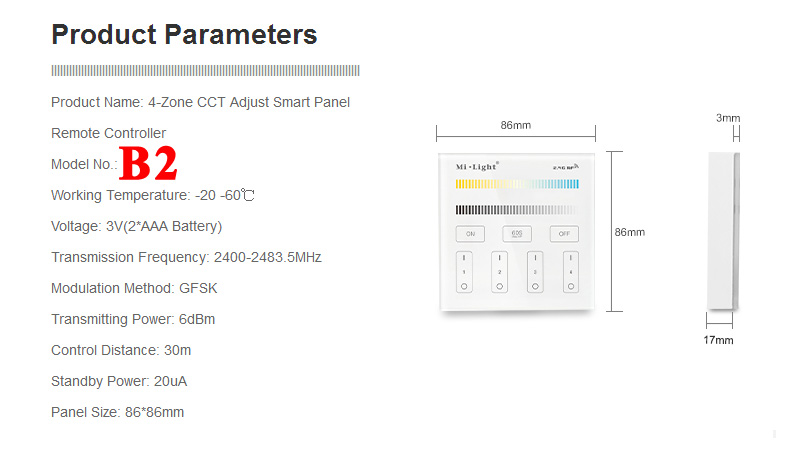Tap the ON button on the panel

click(x=470, y=234)
